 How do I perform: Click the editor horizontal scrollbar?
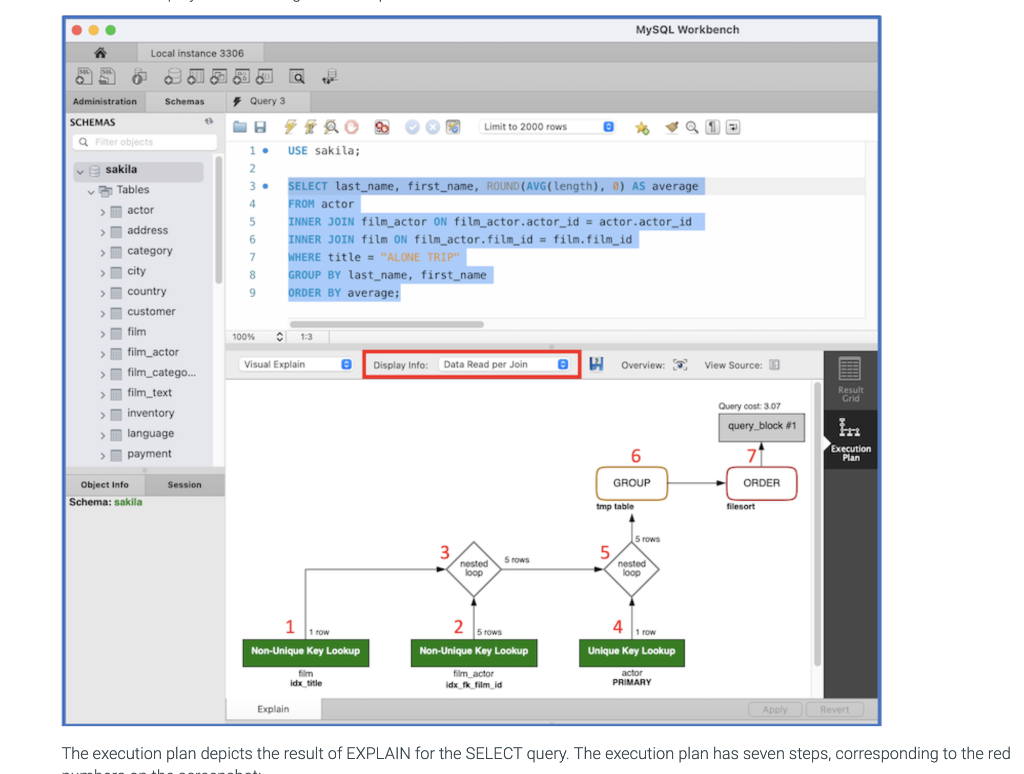[x=387, y=324]
